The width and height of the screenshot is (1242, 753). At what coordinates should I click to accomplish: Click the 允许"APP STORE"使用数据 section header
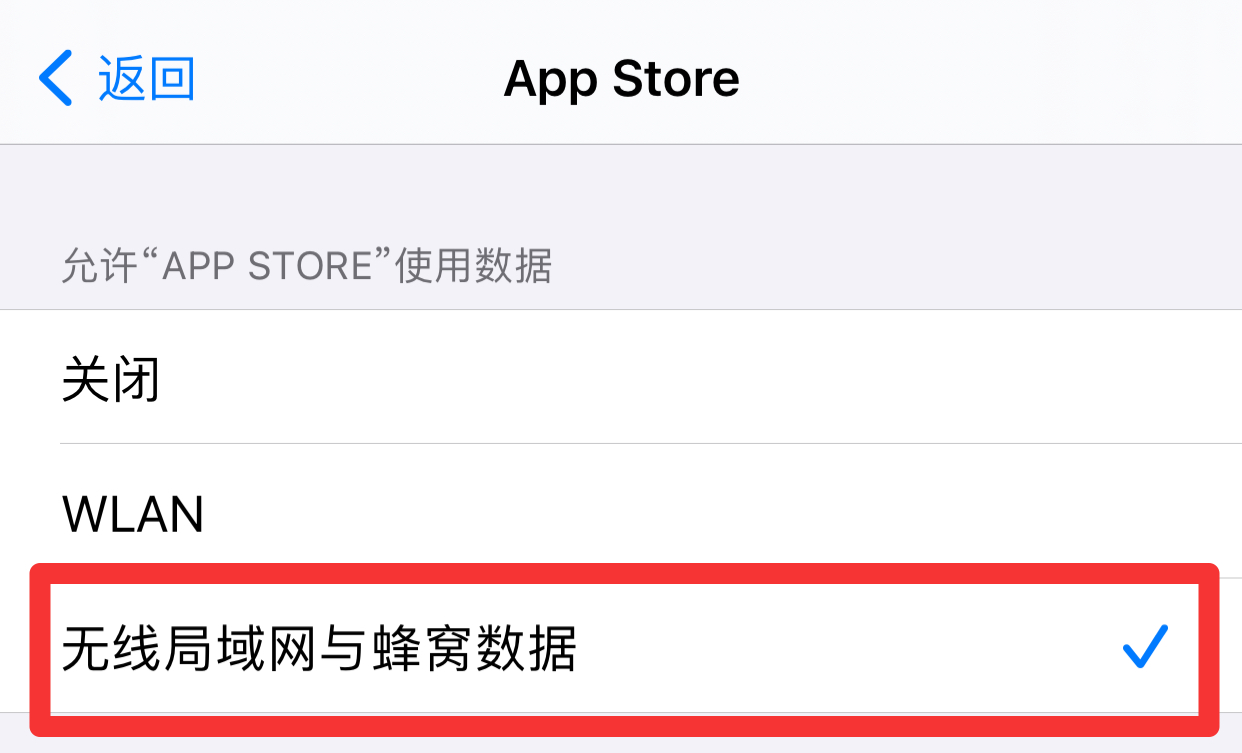click(x=307, y=267)
